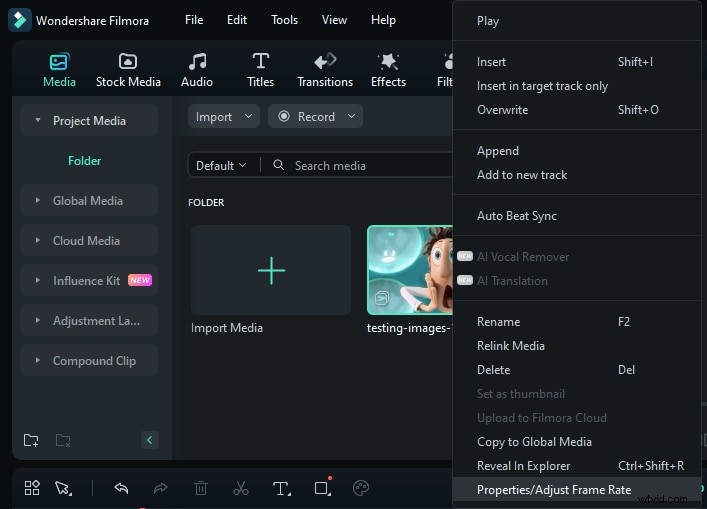Choose Reveal In Explorer
The height and width of the screenshot is (509, 707).
click(x=577, y=466)
